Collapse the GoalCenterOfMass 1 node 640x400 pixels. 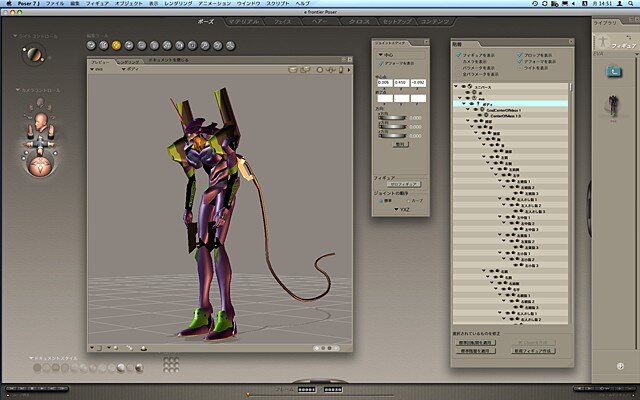(x=468, y=110)
